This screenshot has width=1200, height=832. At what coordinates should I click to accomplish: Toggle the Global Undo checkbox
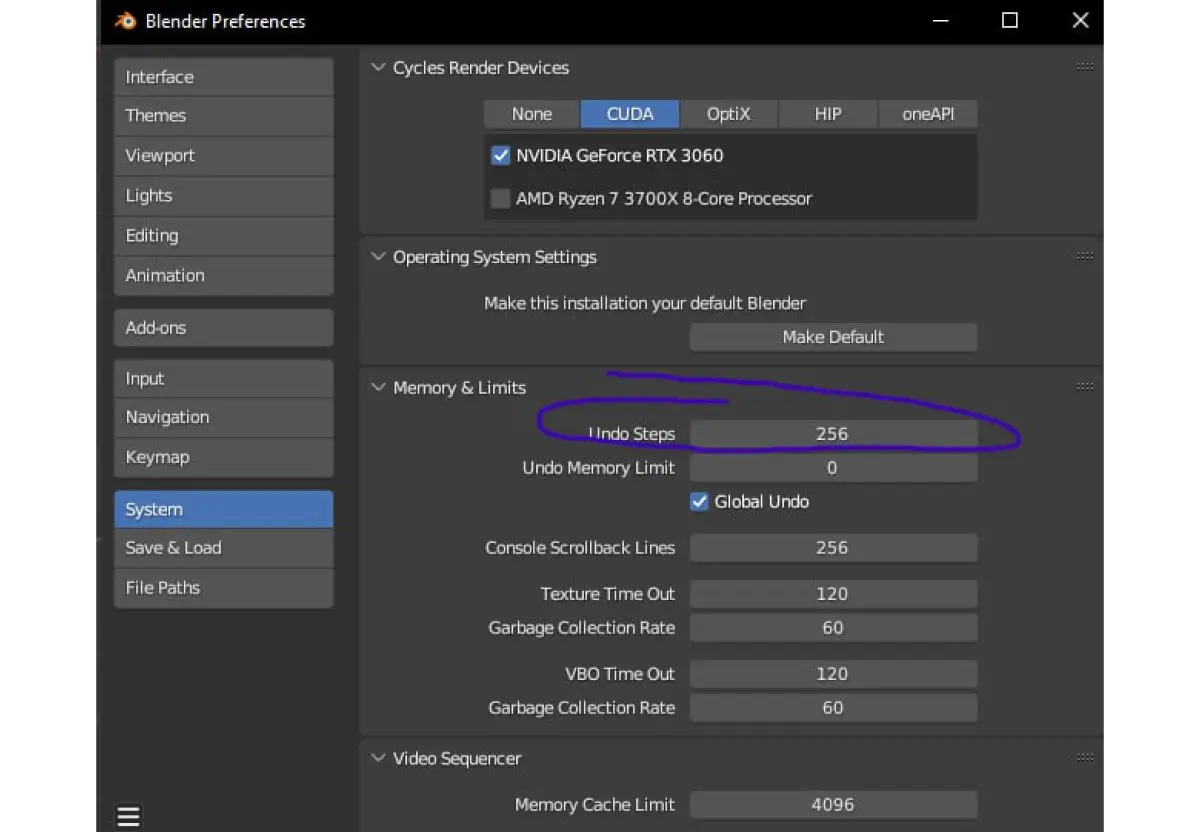700,502
